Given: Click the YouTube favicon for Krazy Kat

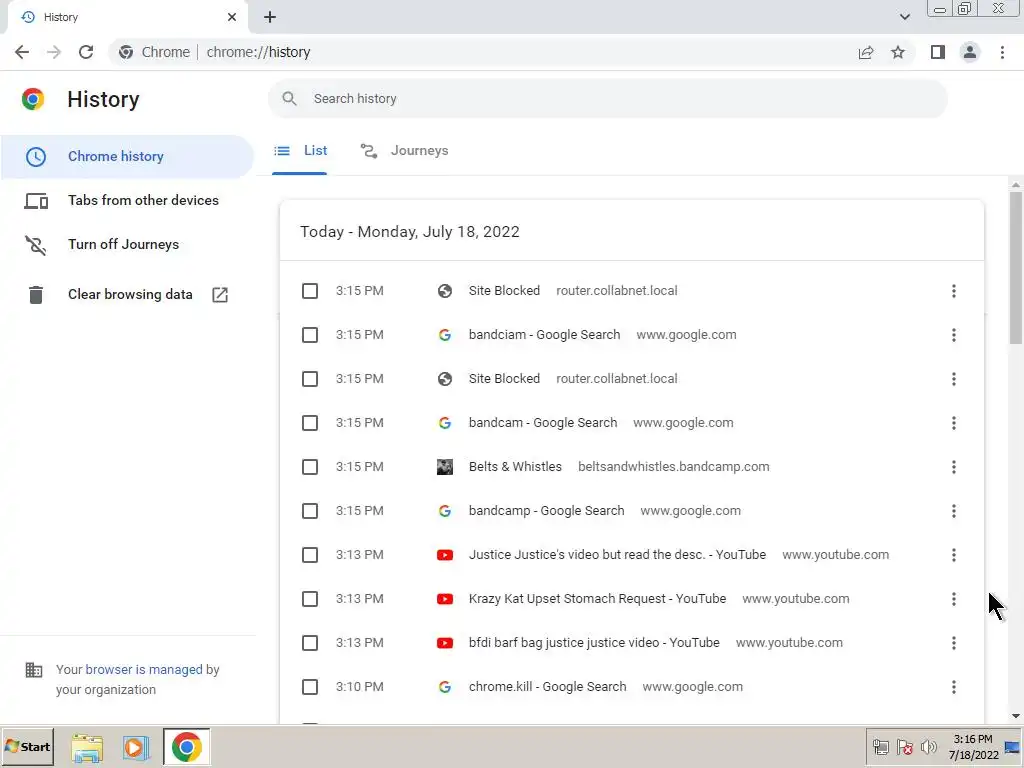Looking at the screenshot, I should click(445, 599).
